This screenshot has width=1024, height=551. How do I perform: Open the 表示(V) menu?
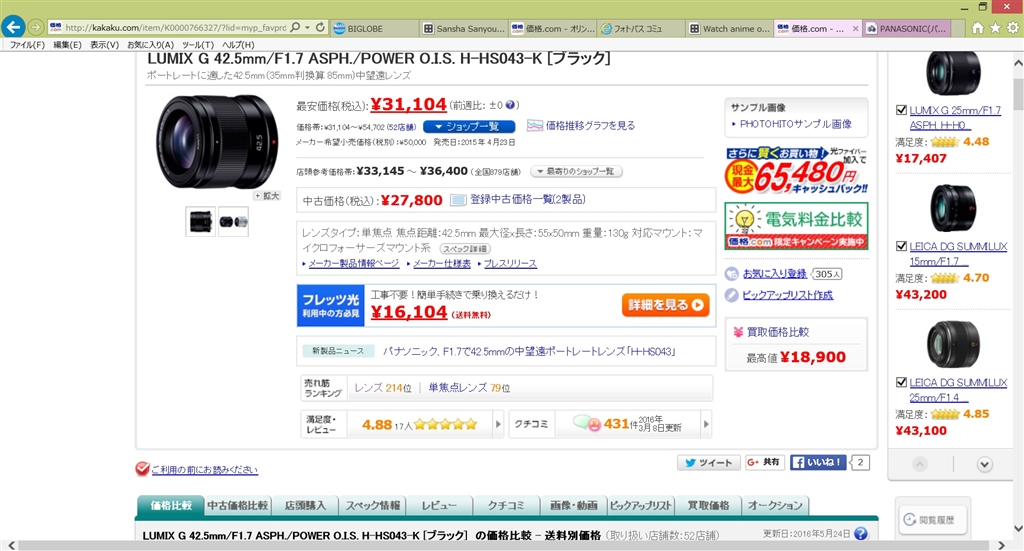pos(104,45)
